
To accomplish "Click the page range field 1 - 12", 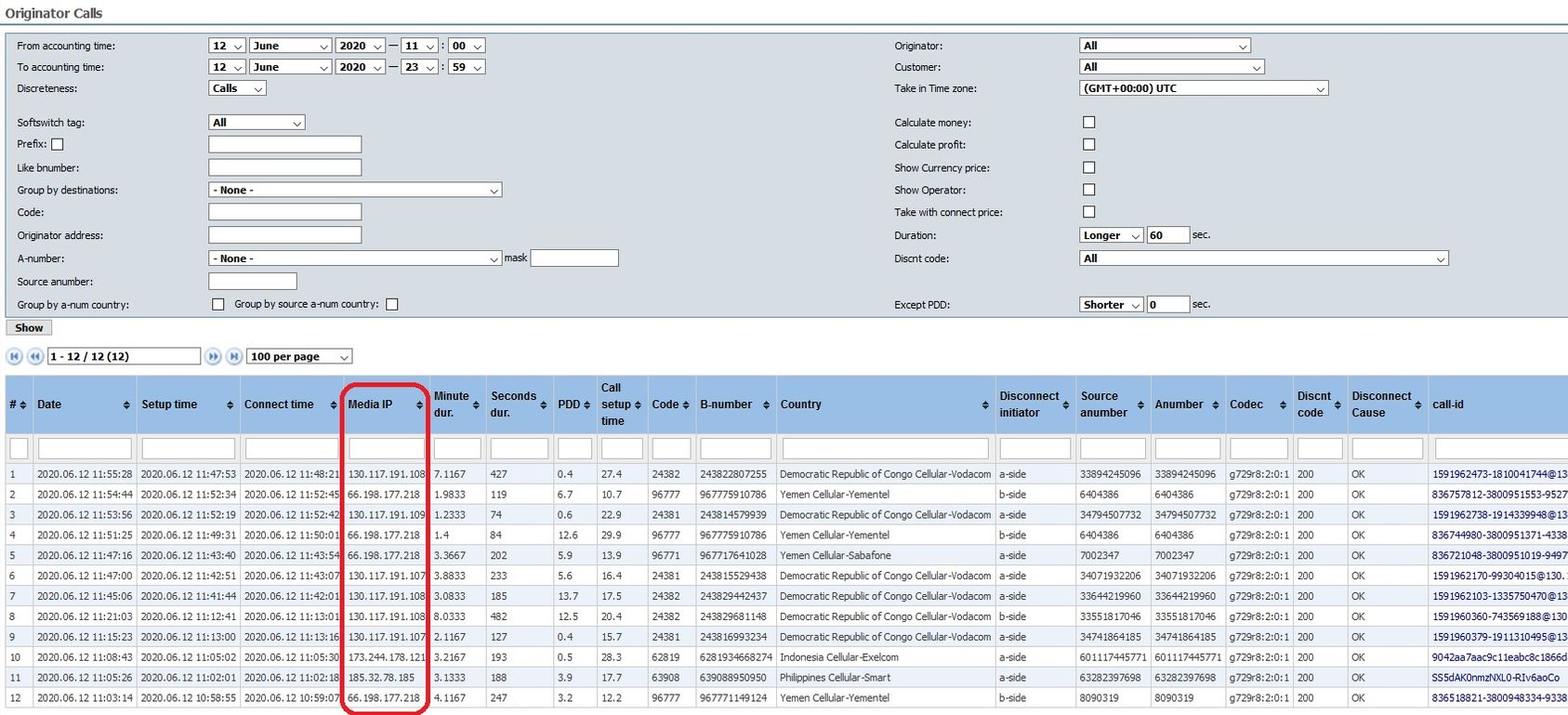I will click(x=124, y=356).
